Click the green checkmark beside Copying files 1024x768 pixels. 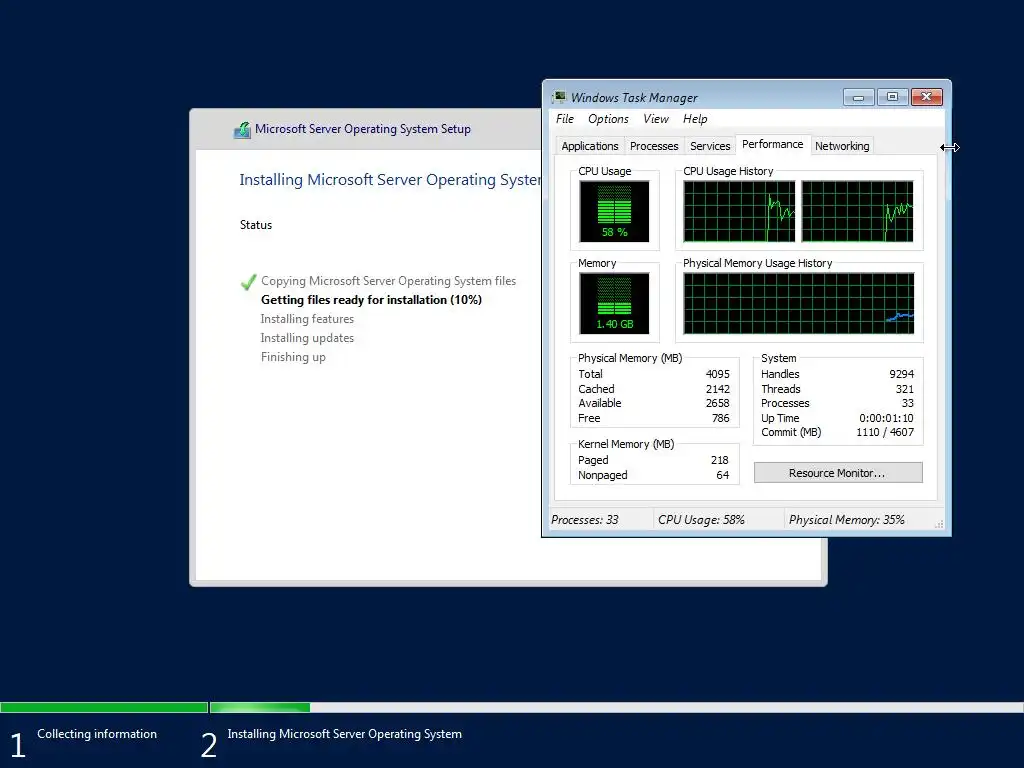[x=248, y=282]
